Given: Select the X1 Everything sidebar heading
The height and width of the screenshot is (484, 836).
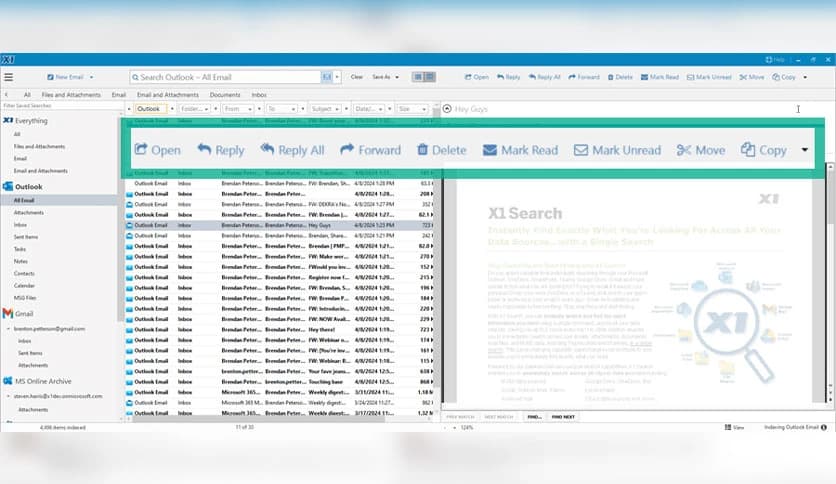Looking at the screenshot, I should [25, 121].
